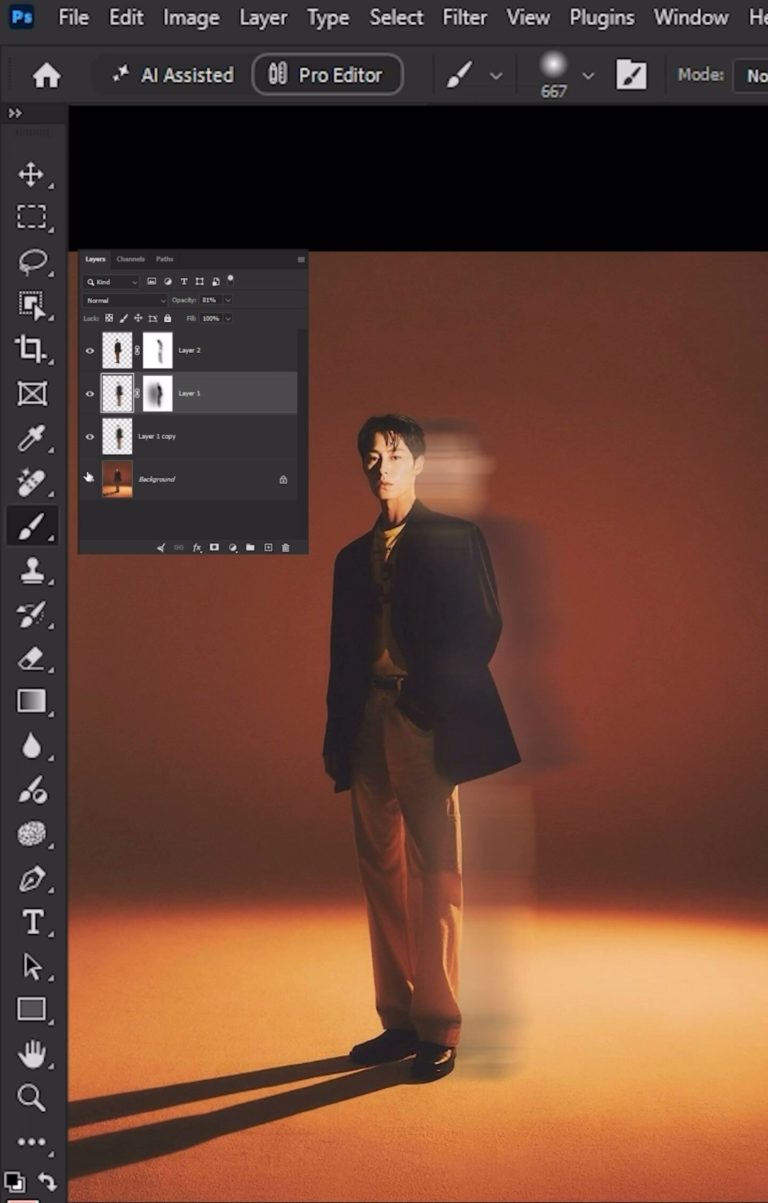The image size is (768, 1203).
Task: Add a layer mask
Action: click(x=214, y=547)
